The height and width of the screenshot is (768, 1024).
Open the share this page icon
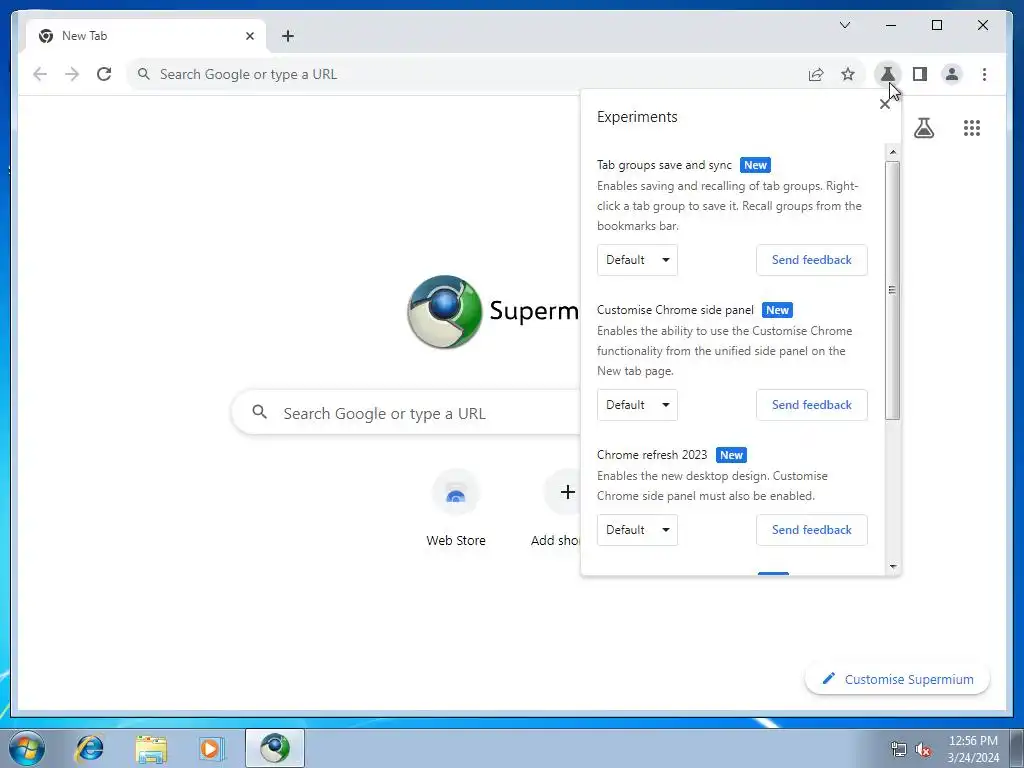[816, 74]
